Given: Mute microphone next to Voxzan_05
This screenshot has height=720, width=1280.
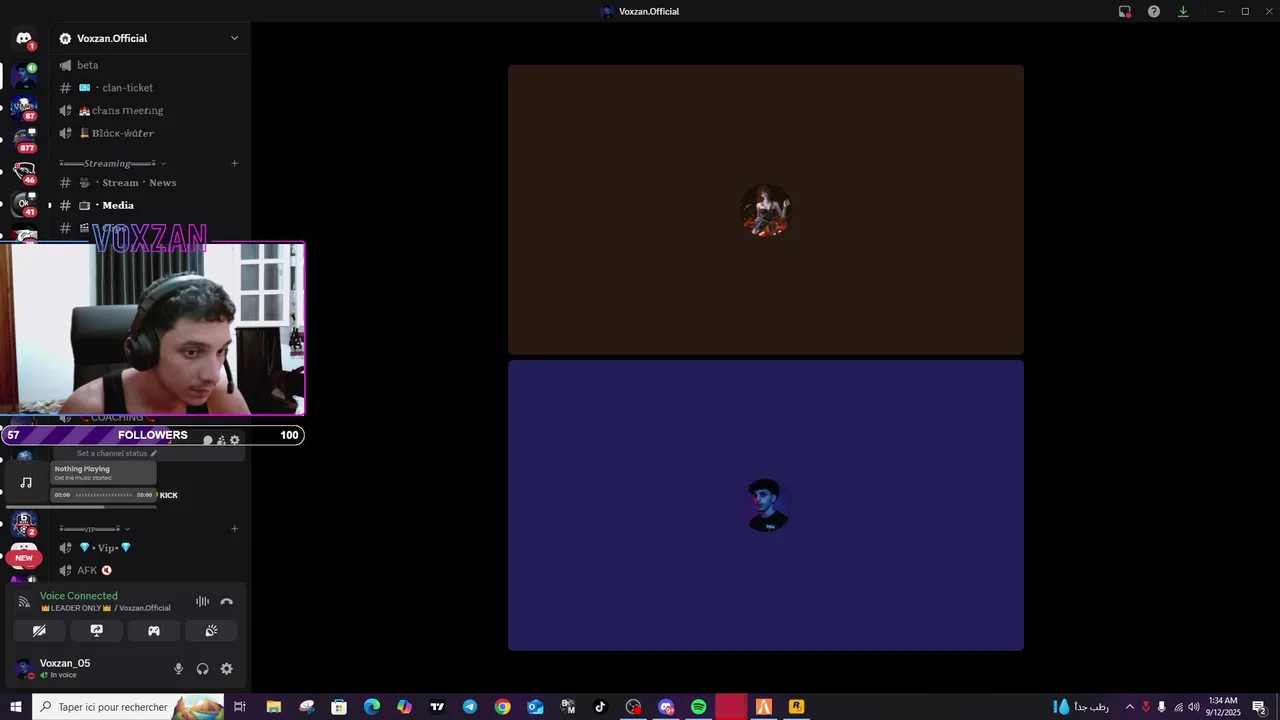Looking at the screenshot, I should tap(179, 669).
